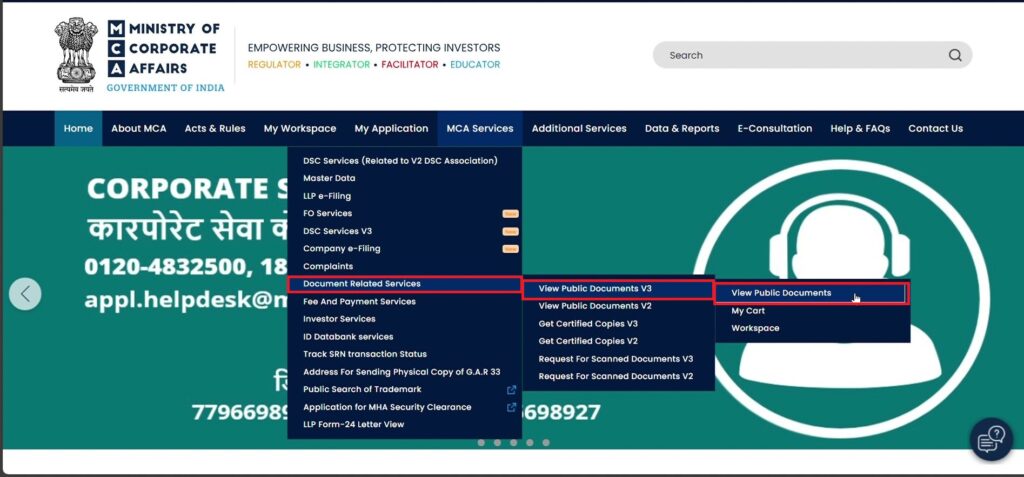
Task: Open the About MCA menu
Action: [138, 129]
